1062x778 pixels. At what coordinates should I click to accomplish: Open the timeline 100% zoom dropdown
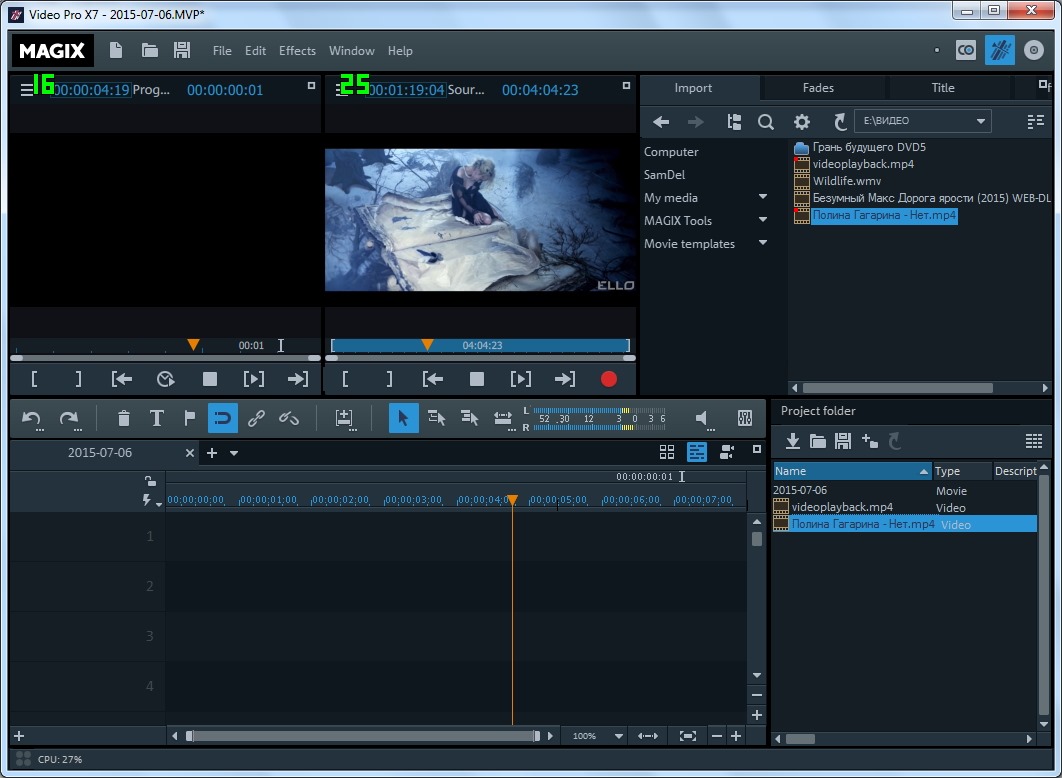coord(619,736)
